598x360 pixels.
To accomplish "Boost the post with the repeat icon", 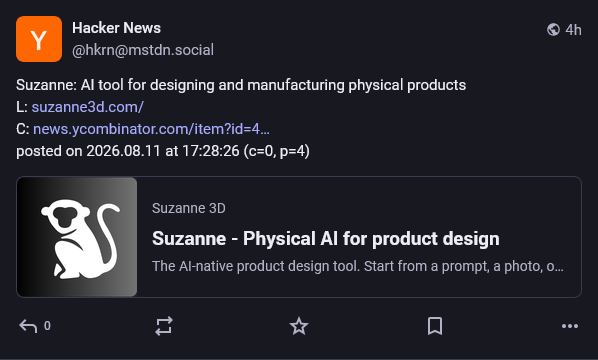I will coord(164,326).
